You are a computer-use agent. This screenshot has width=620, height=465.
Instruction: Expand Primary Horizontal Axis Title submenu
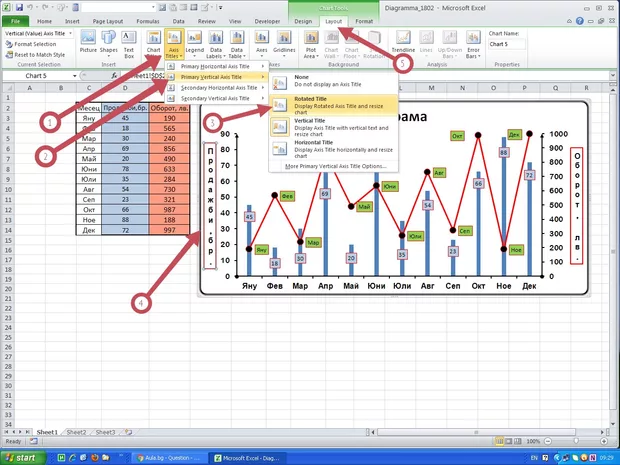pos(216,66)
